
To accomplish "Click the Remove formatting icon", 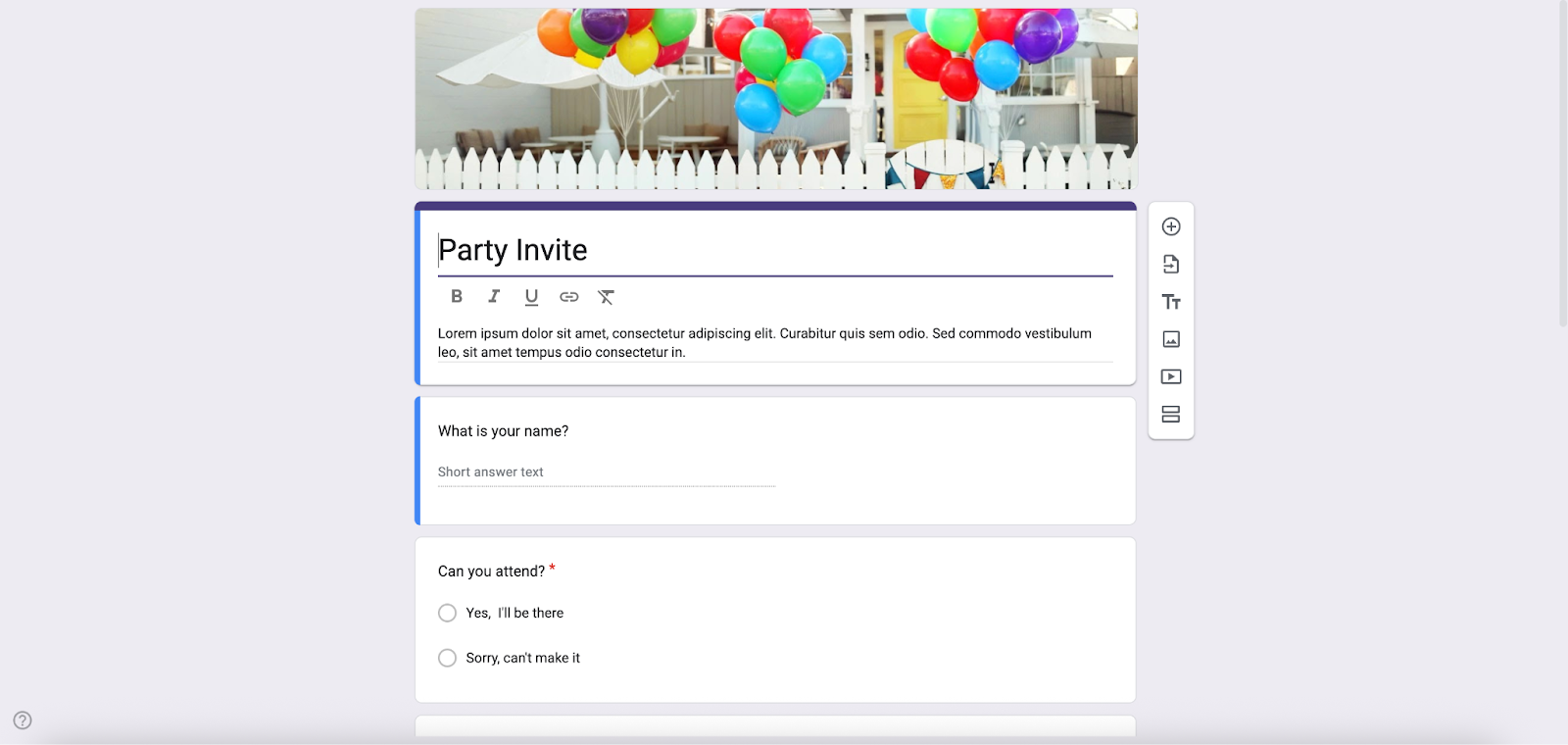I will [607, 297].
